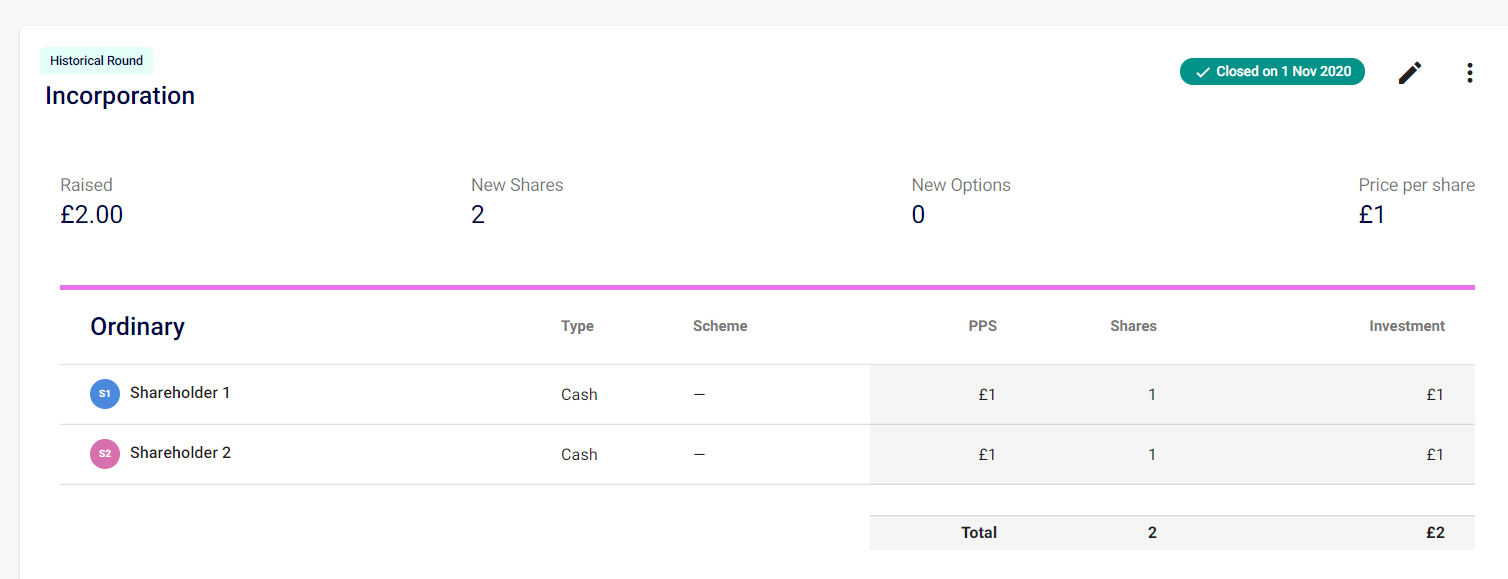Click the Shareholder 2 avatar icon

(105, 454)
